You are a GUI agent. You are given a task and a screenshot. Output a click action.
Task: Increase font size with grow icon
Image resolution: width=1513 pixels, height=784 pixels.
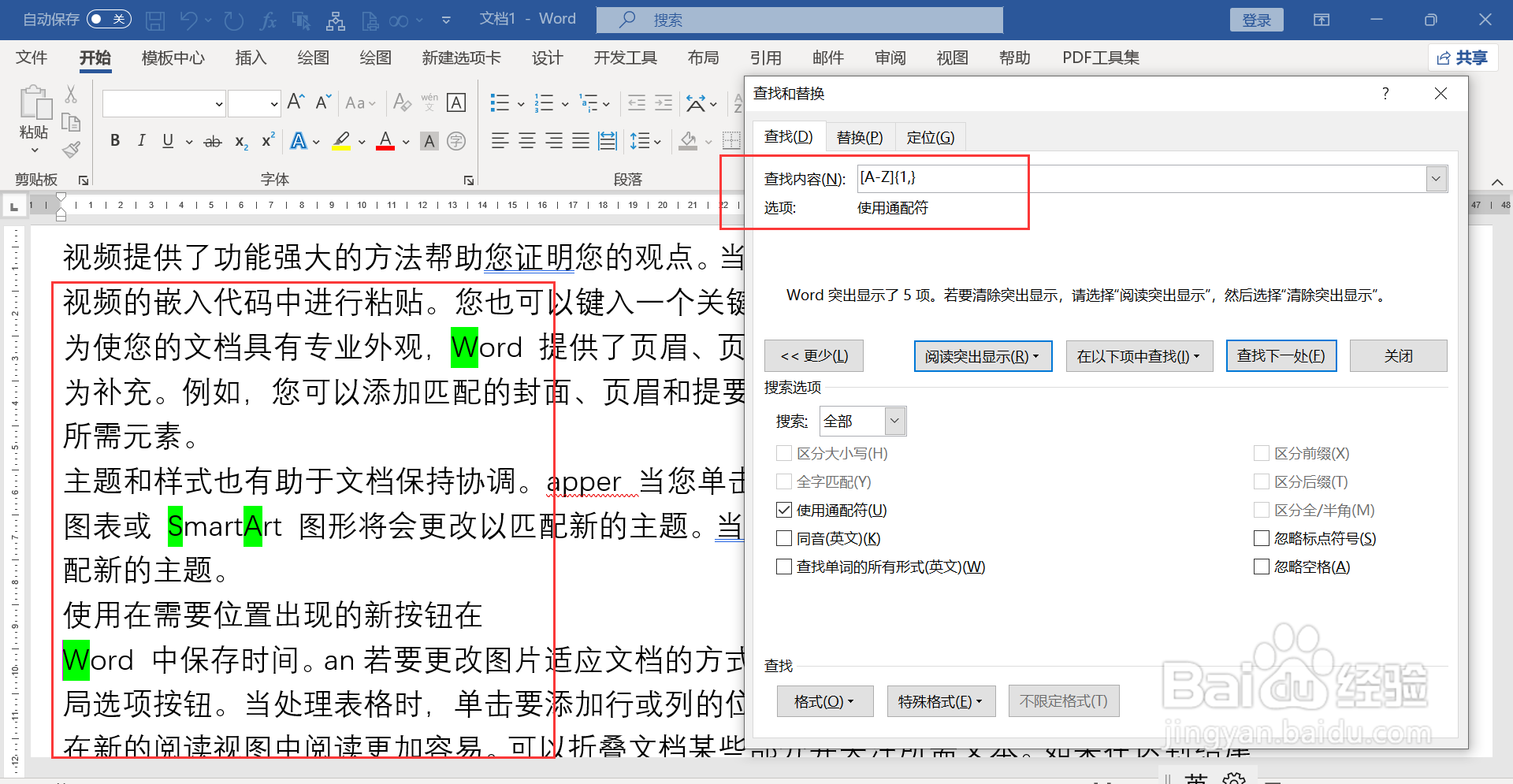296,102
